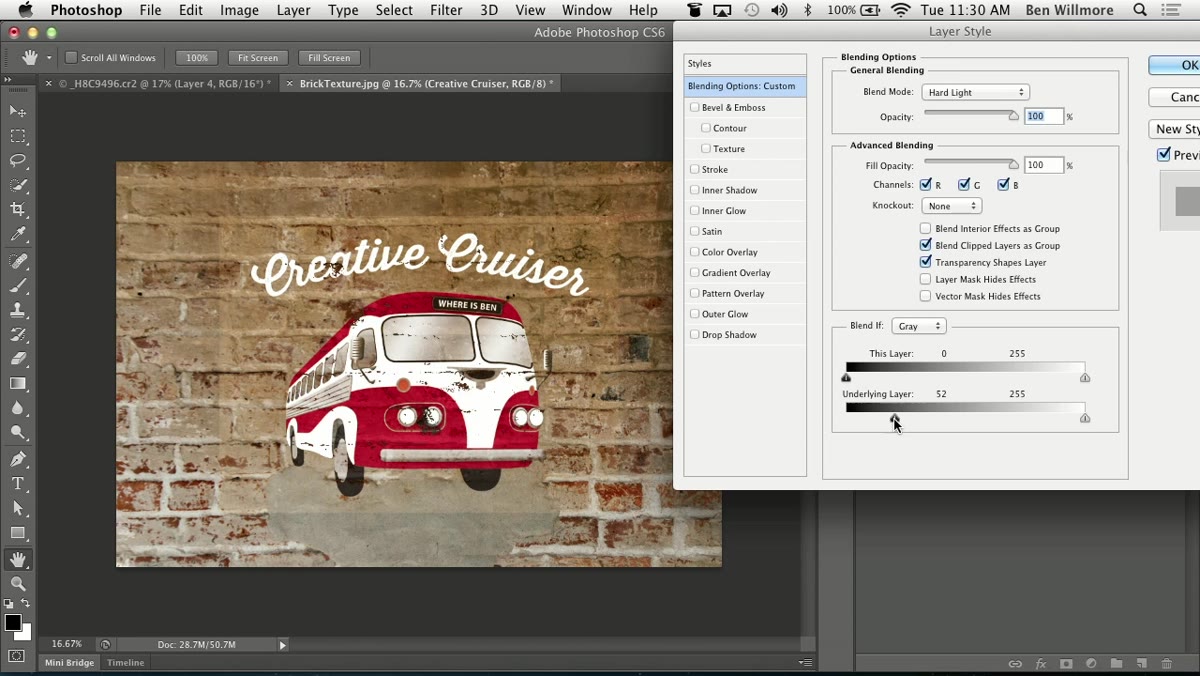1200x676 pixels.
Task: Select the Rectangular Marquee tool
Action: 18,136
